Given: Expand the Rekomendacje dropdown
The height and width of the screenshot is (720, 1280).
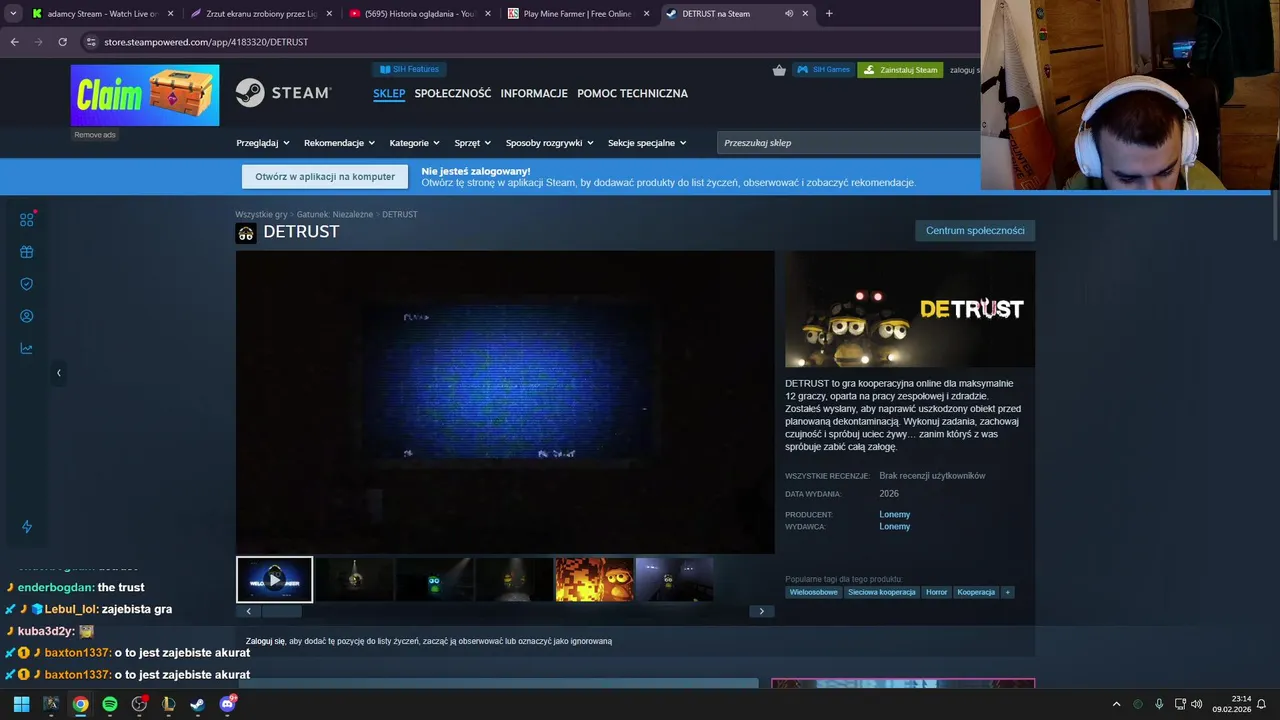Looking at the screenshot, I should (339, 143).
